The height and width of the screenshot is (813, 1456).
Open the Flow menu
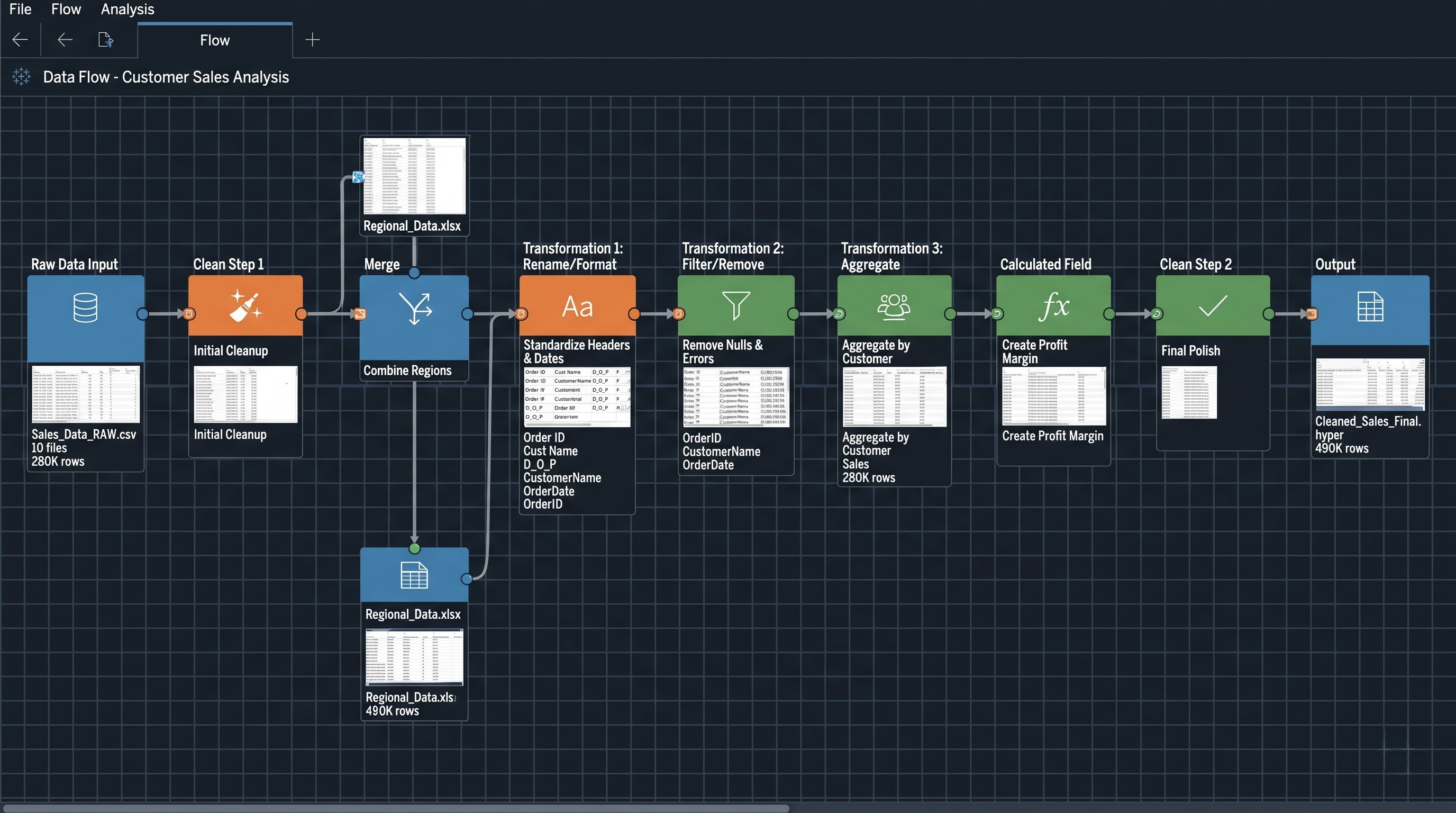(66, 9)
